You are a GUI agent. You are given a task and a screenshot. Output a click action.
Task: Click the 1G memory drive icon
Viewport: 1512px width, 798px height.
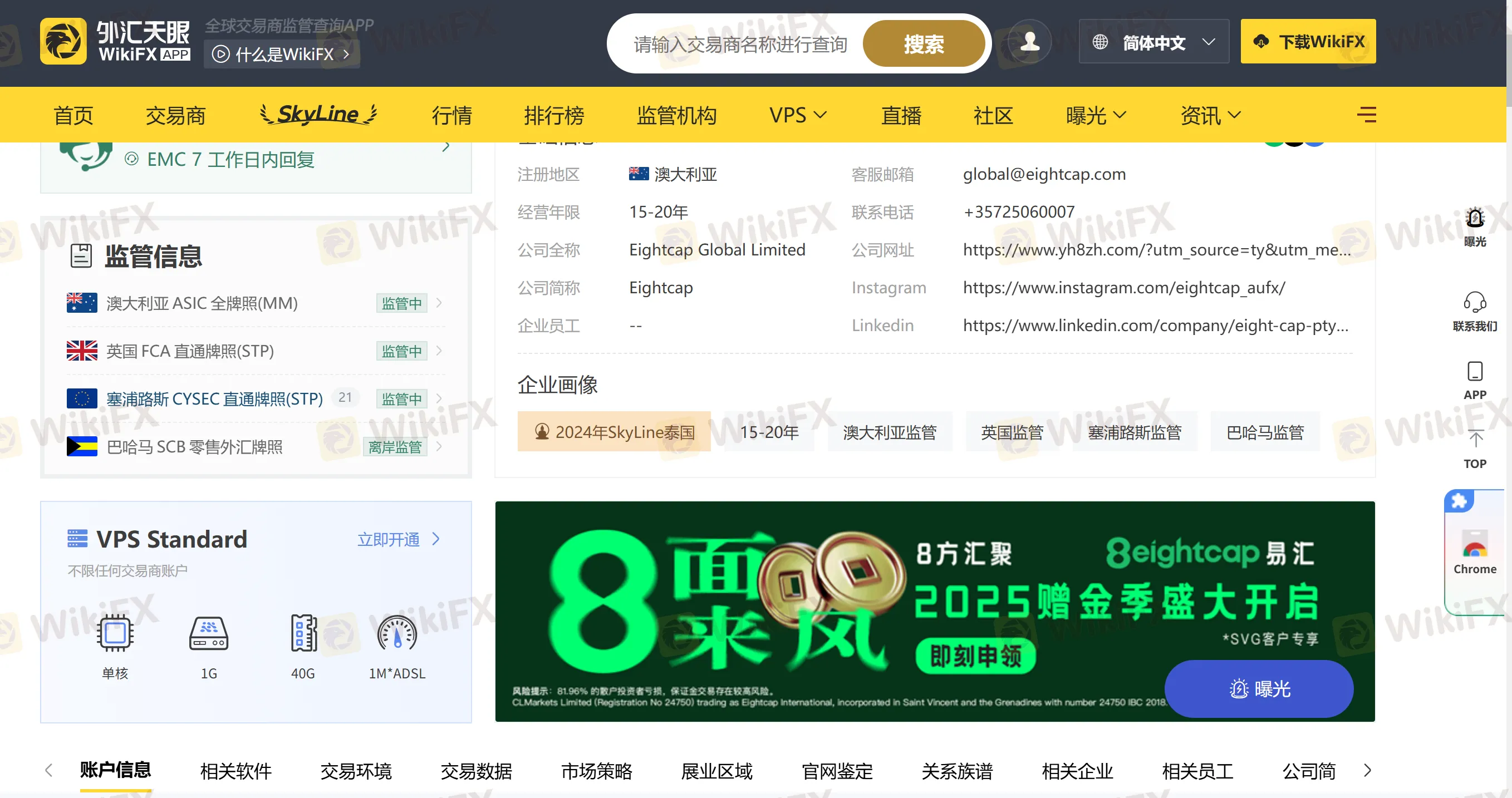coord(209,633)
